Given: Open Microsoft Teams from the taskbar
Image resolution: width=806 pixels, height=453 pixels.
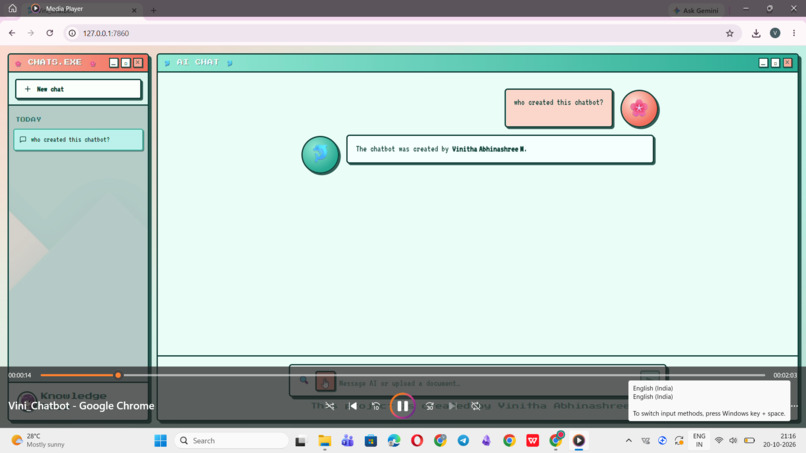Looking at the screenshot, I should (347, 441).
